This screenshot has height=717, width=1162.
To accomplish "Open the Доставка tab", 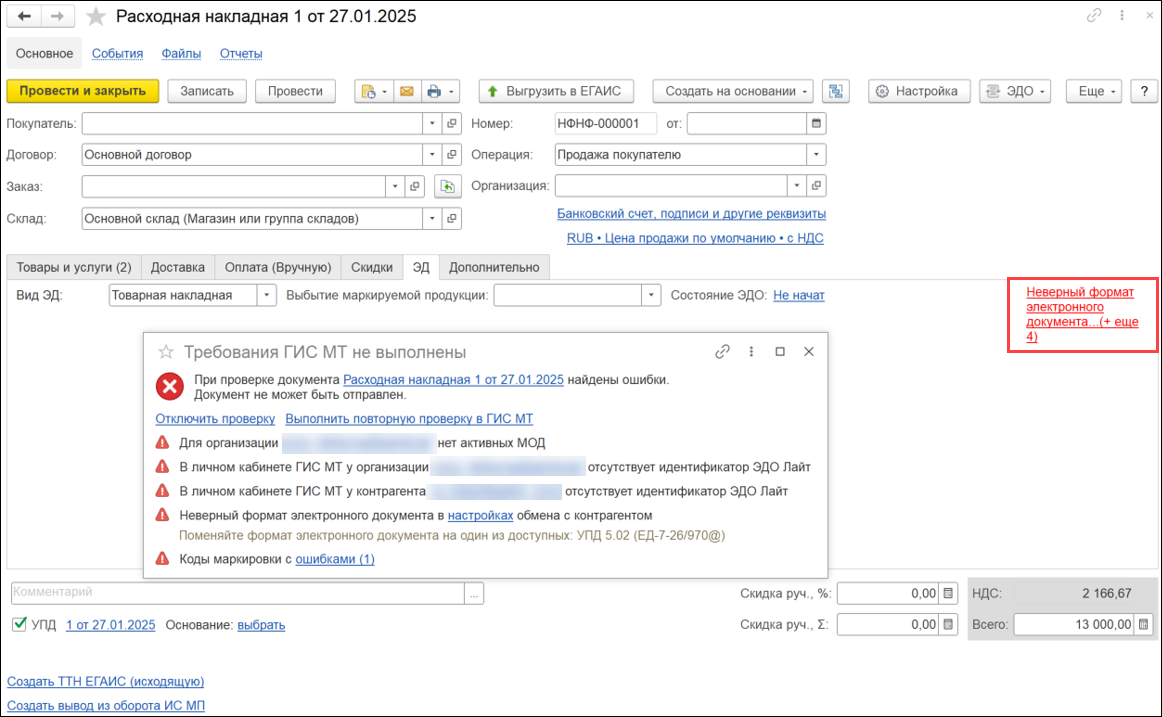I will pyautogui.click(x=178, y=267).
